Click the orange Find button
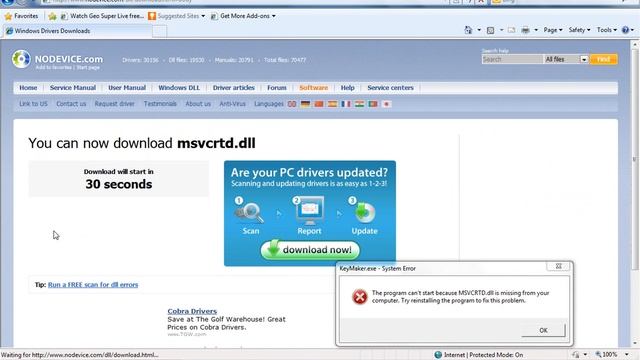Image resolution: width=640 pixels, height=360 pixels. (603, 60)
